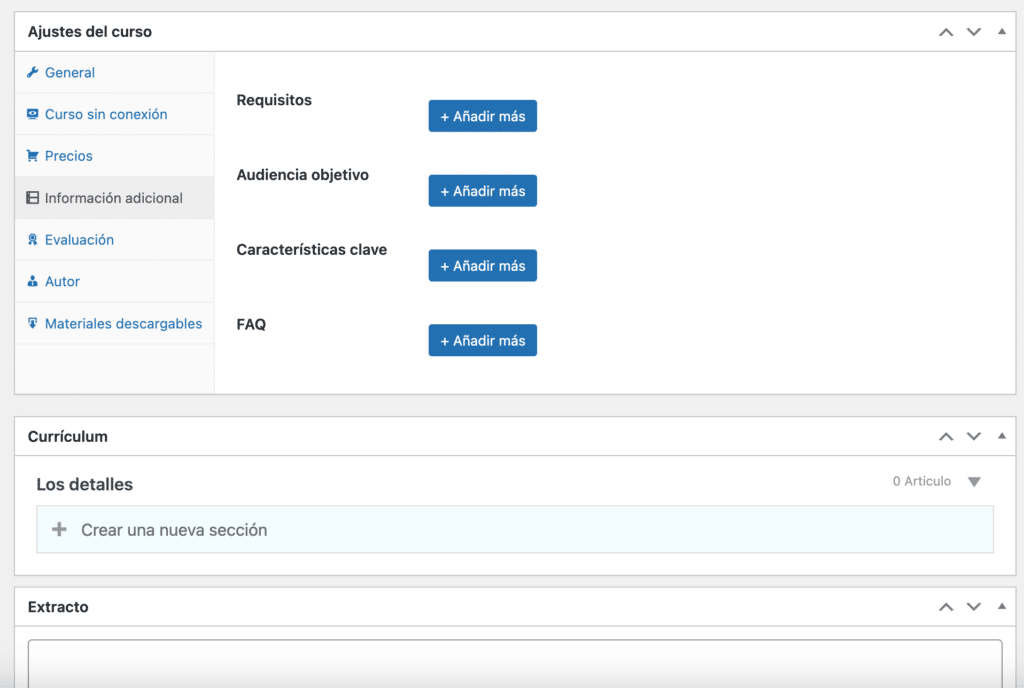This screenshot has width=1024, height=688.
Task: Click Añadir más for Características clave
Action: click(482, 265)
